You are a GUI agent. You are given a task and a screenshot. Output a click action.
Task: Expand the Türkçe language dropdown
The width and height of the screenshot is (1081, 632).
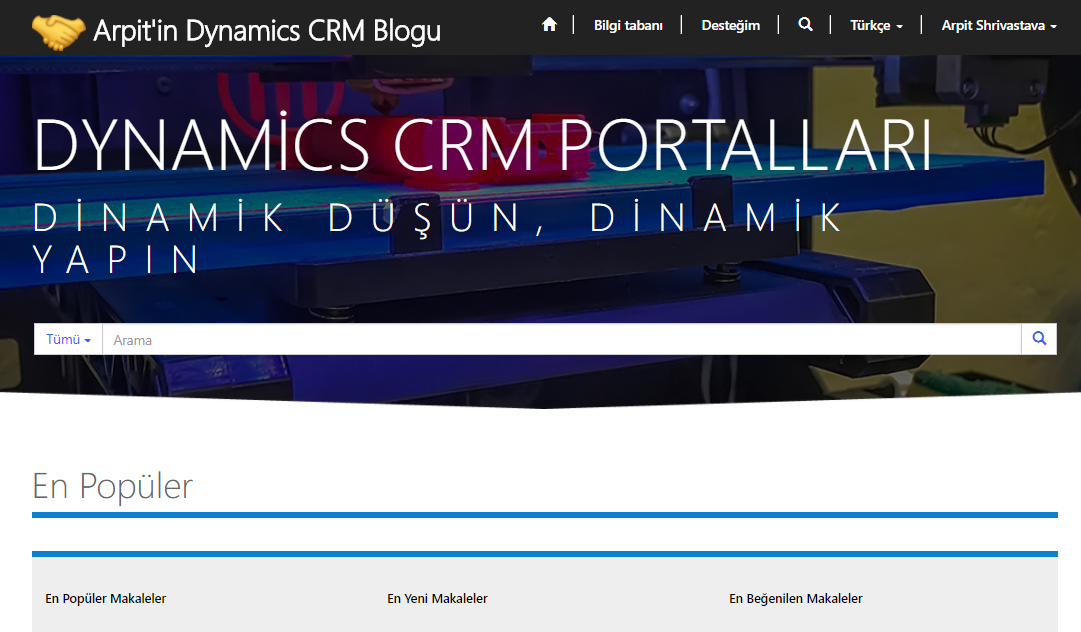(x=876, y=26)
